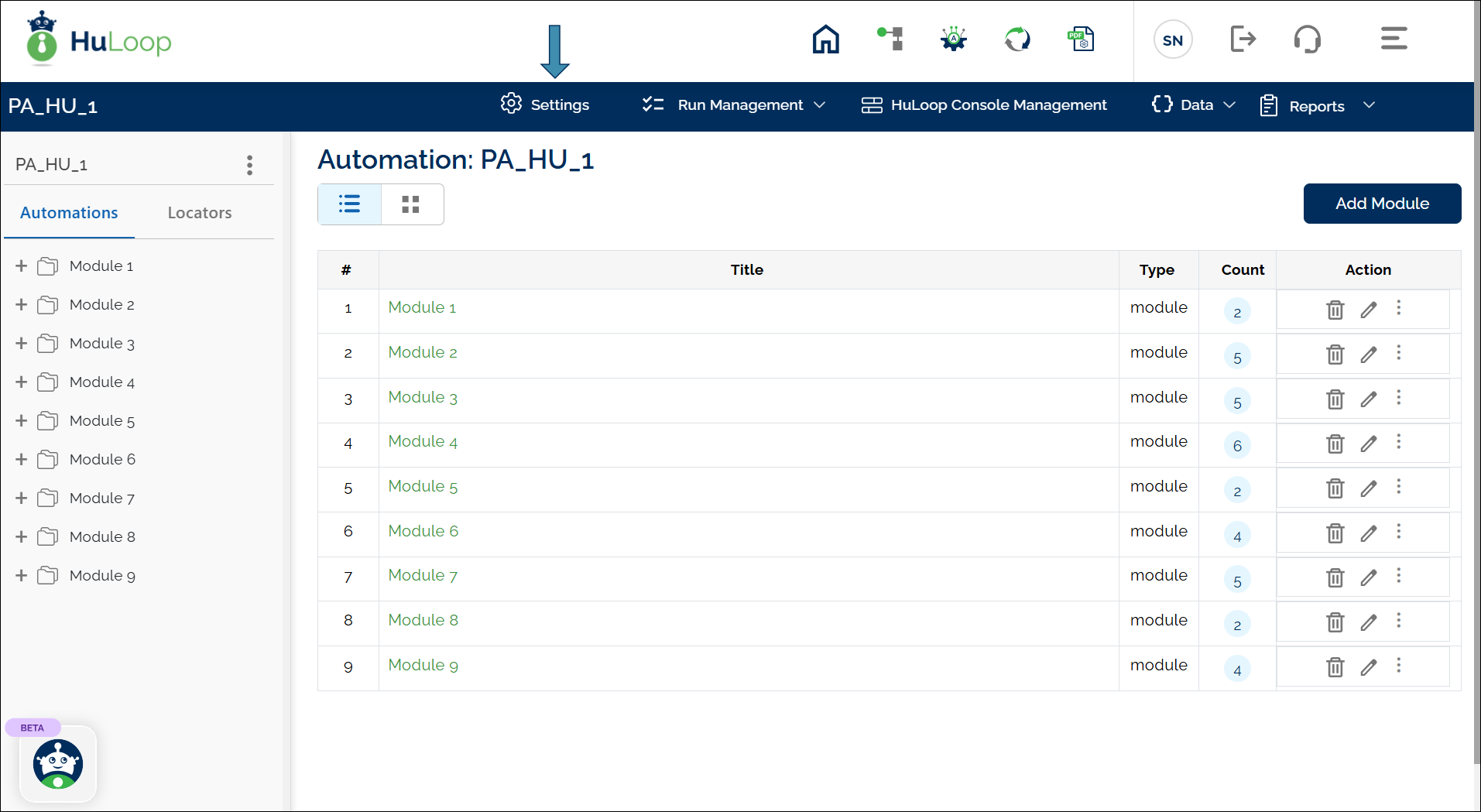1481x812 pixels.
Task: Switch to grid view
Action: pos(411,204)
